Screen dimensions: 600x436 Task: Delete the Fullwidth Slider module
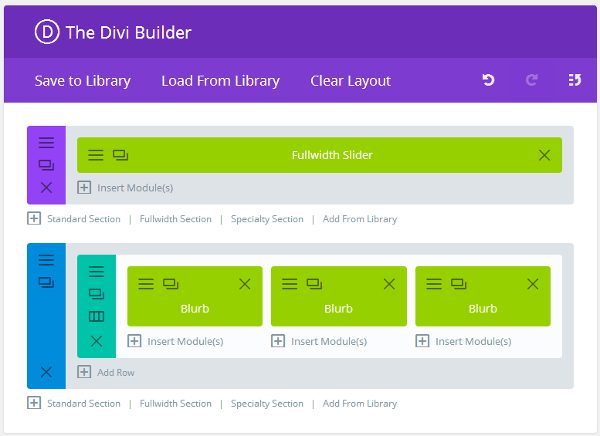pos(544,155)
